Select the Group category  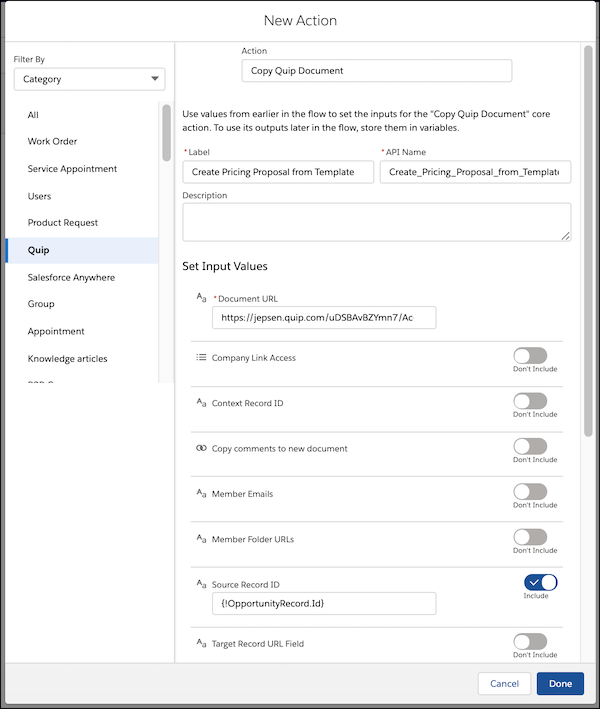(x=82, y=304)
